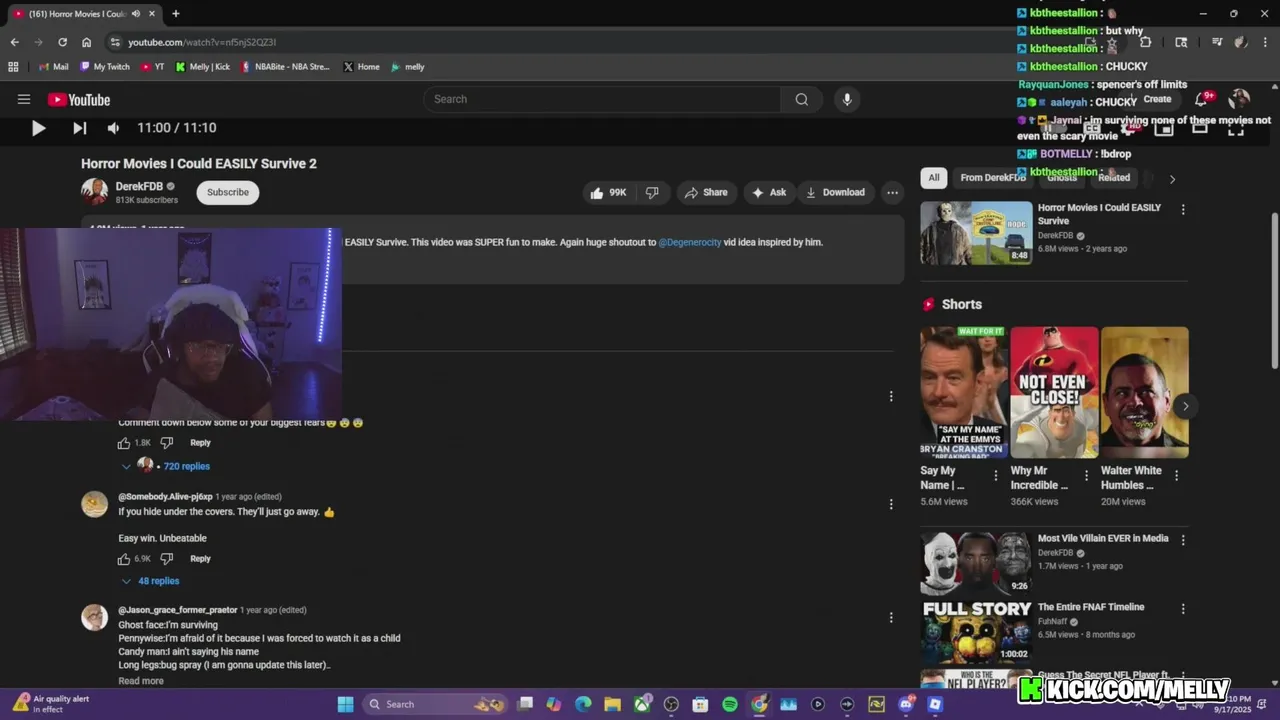This screenshot has width=1280, height=720.
Task: Show next Shorts with arrow
Action: (x=1185, y=406)
